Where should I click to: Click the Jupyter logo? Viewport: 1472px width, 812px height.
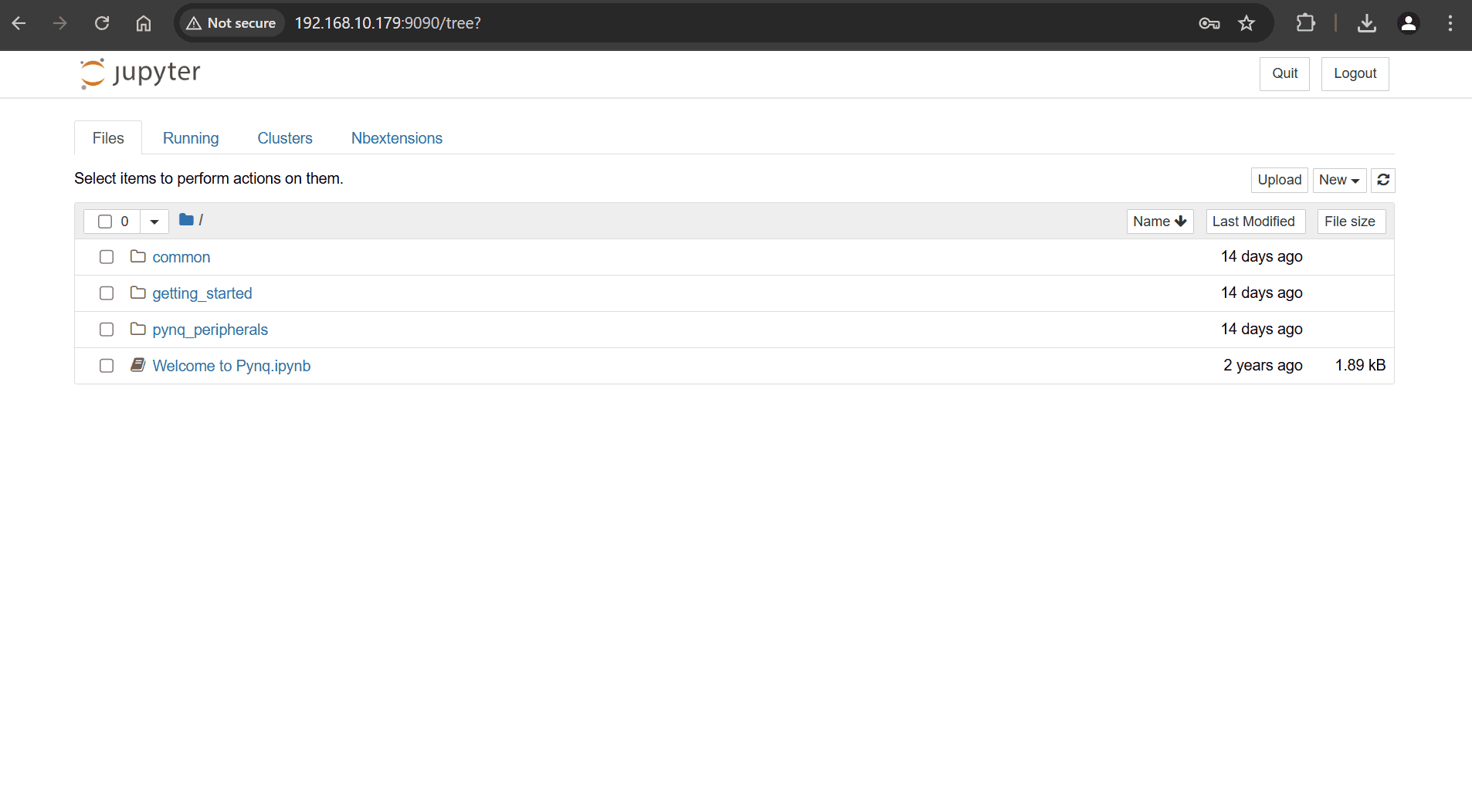140,73
